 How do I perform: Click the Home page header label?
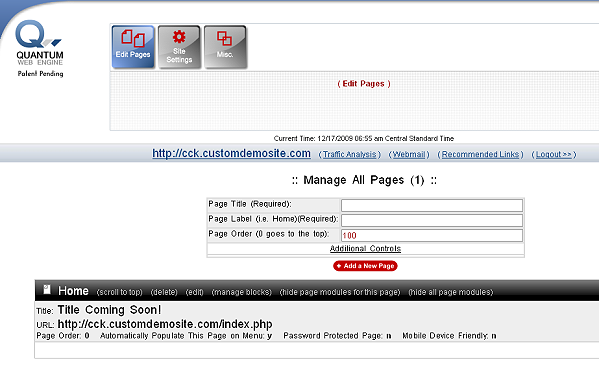73,291
